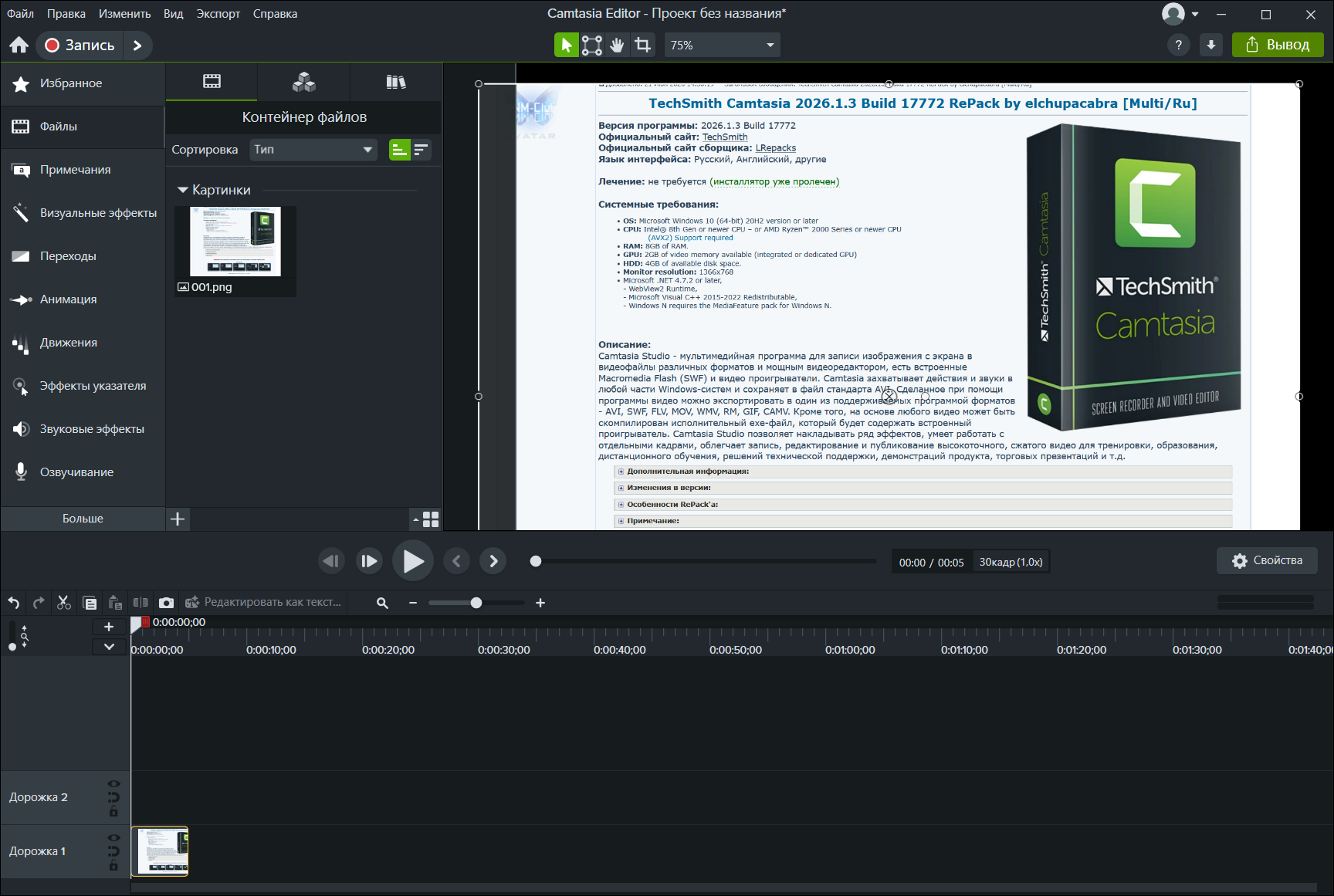The width and height of the screenshot is (1334, 896).
Task: Toggle visibility of Дорожка 2
Action: (x=113, y=784)
